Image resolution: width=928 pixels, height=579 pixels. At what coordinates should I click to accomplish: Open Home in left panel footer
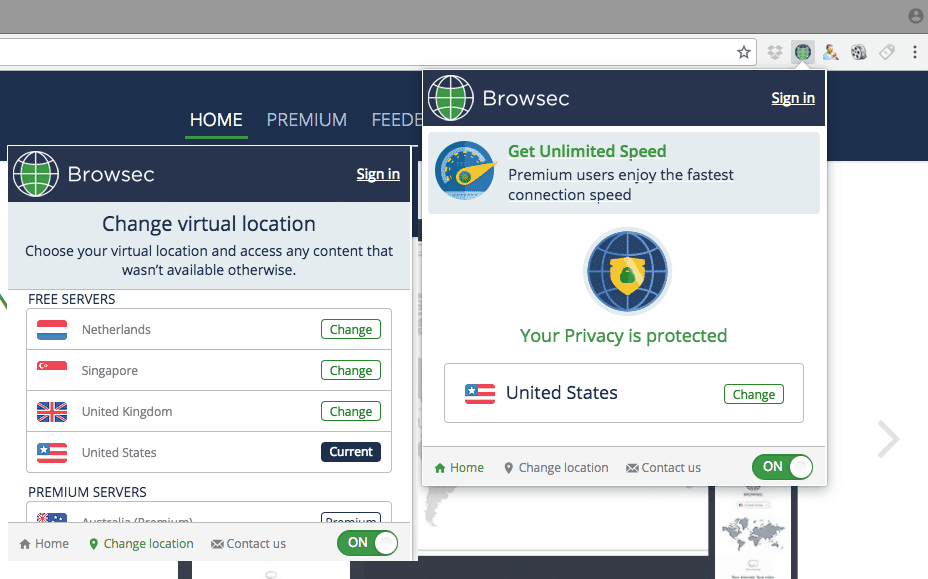[44, 543]
